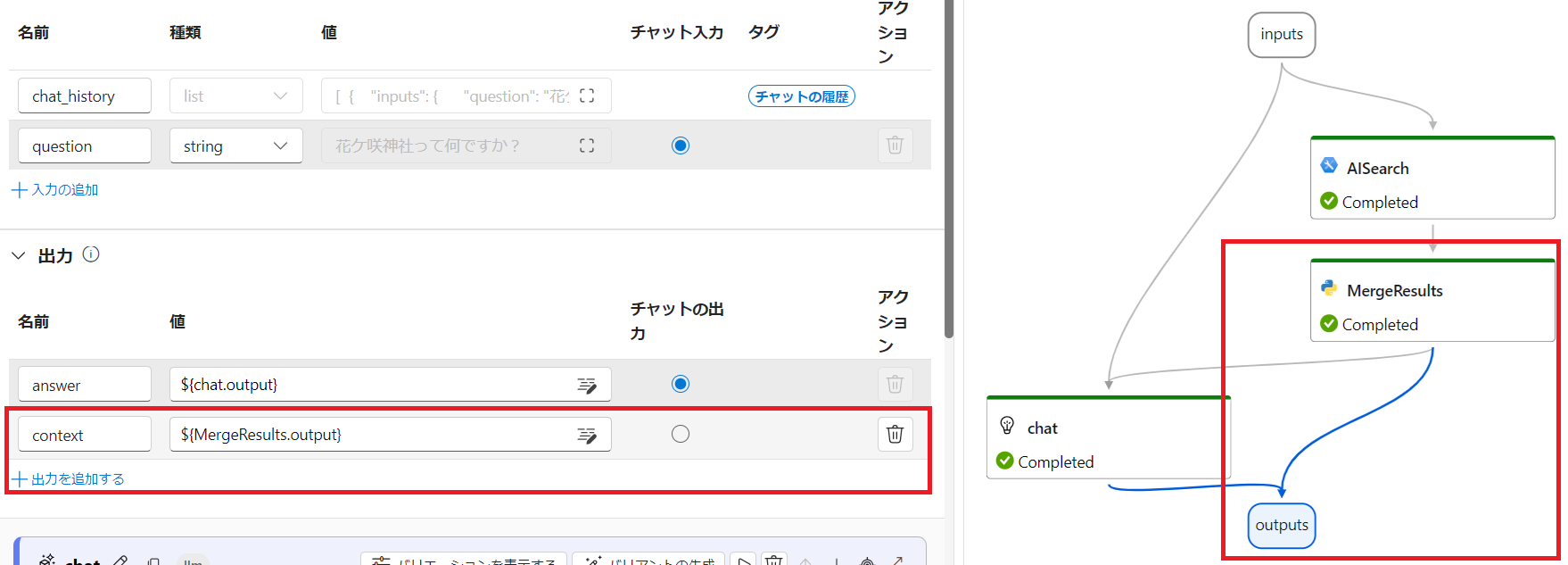Expand the chat_history value editor icon
Image resolution: width=1568 pixels, height=565 pixels.
pyautogui.click(x=586, y=96)
